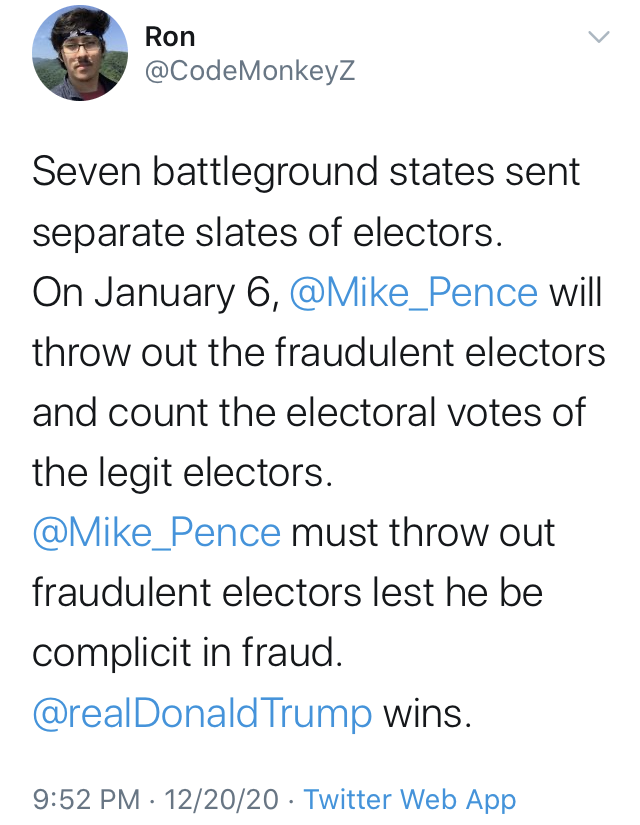This screenshot has width=640, height=825.
Task: Open Ron's profile picture avatar
Action: click(x=79, y=53)
